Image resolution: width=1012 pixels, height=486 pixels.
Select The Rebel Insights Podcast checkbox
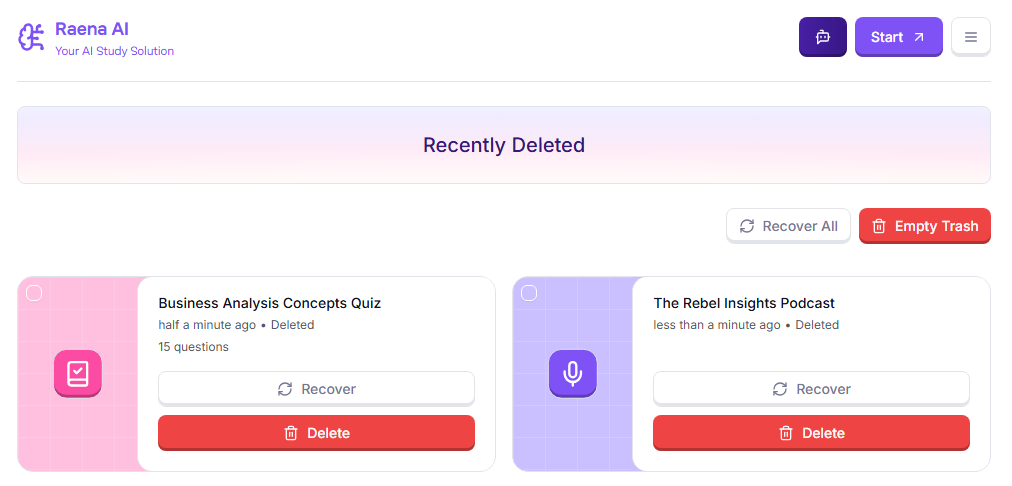pos(529,293)
